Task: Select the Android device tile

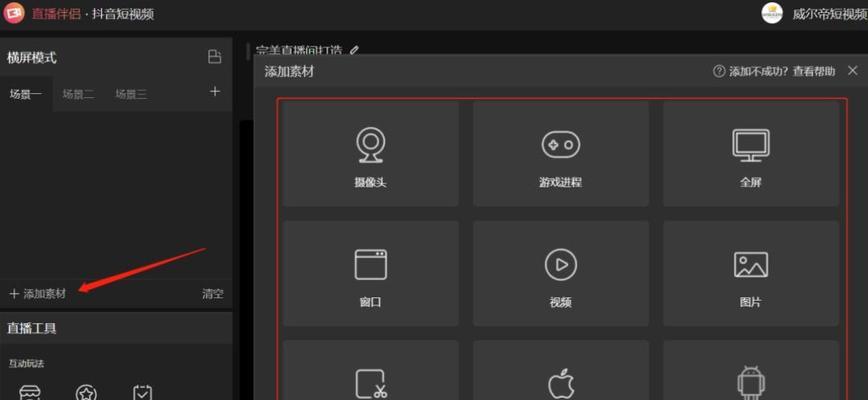Action: (751, 370)
